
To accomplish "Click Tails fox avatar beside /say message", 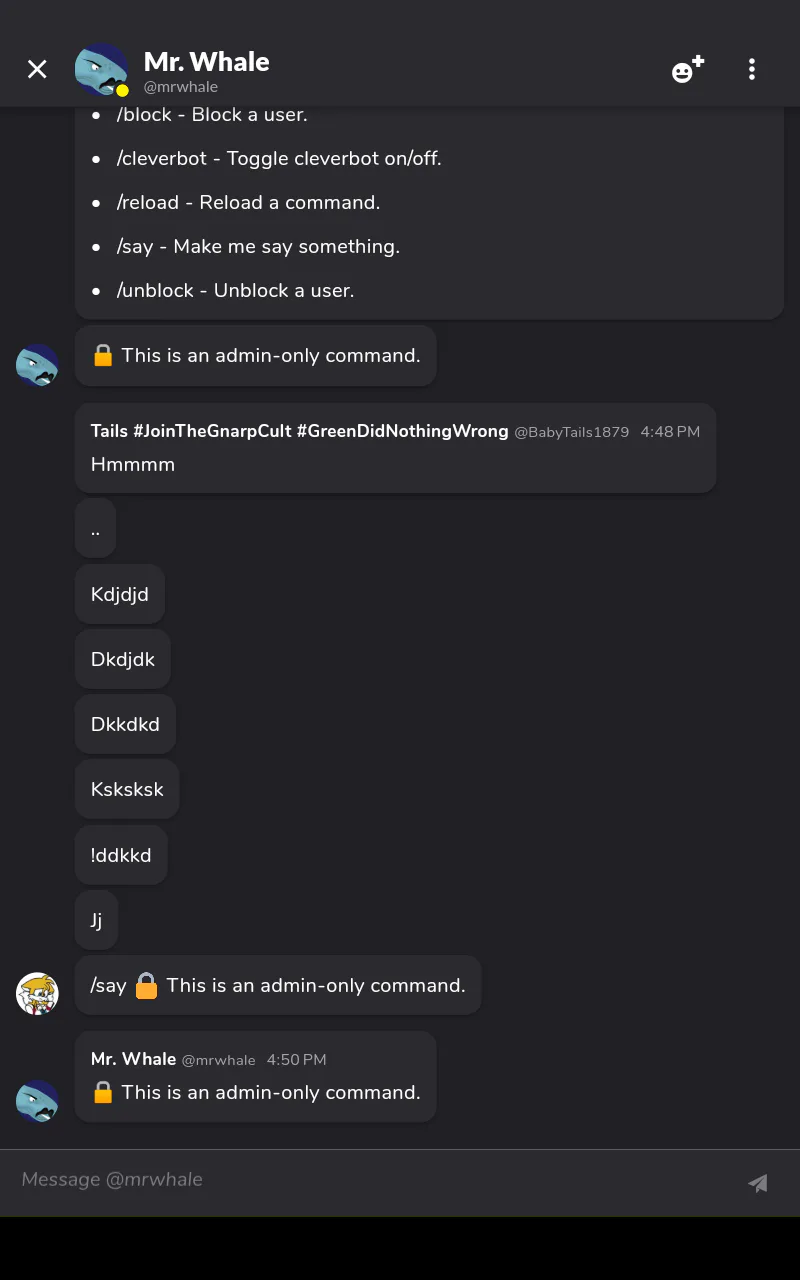I will coord(37,994).
